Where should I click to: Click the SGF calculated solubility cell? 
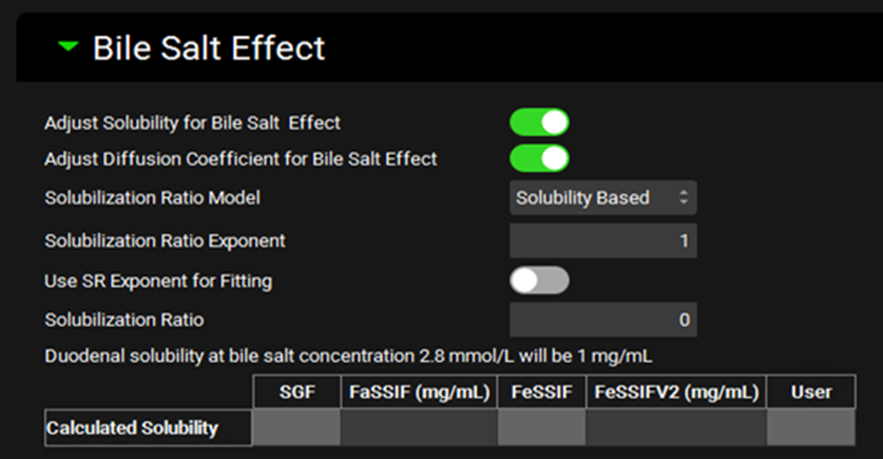click(296, 428)
